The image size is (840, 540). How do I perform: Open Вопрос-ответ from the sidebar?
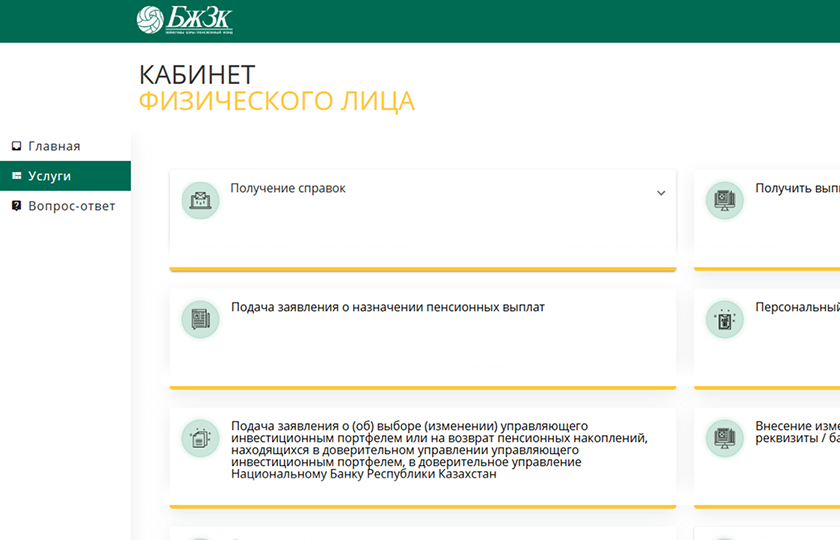click(71, 206)
